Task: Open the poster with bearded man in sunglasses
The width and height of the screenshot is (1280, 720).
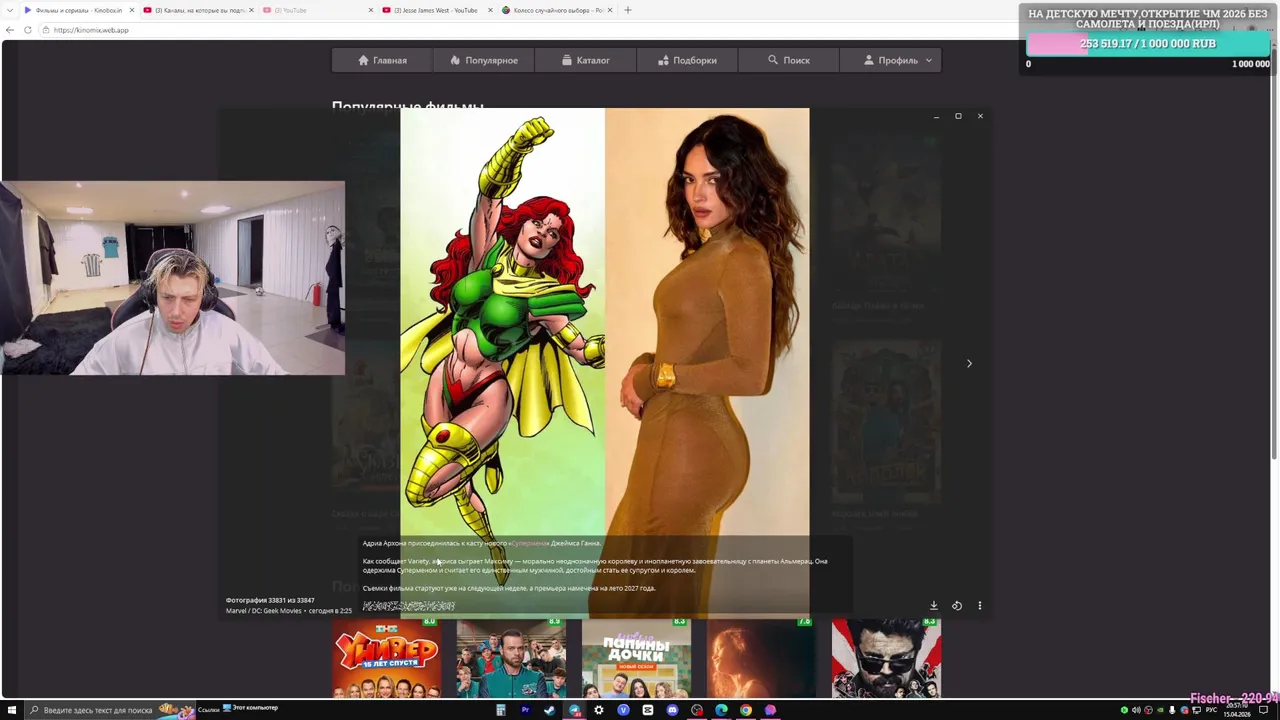Action: (x=886, y=658)
